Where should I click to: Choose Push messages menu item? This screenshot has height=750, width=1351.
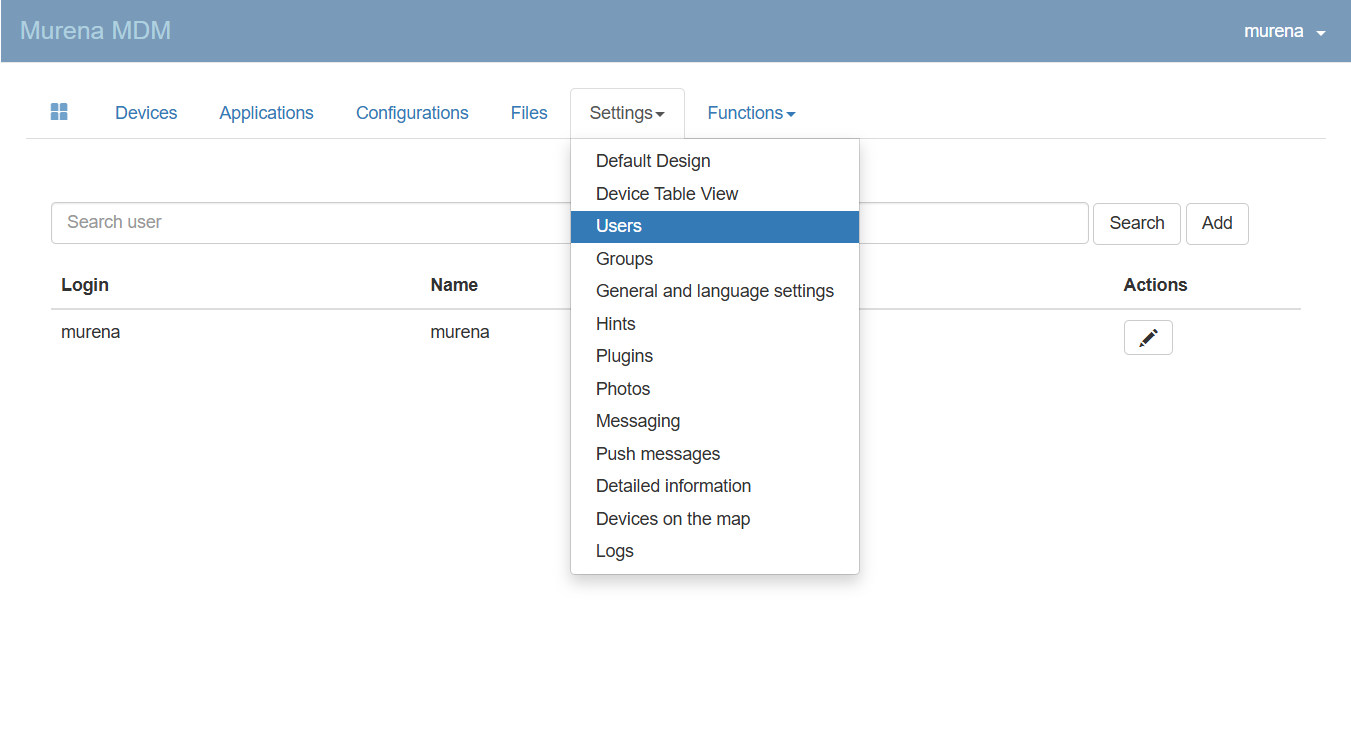(657, 454)
